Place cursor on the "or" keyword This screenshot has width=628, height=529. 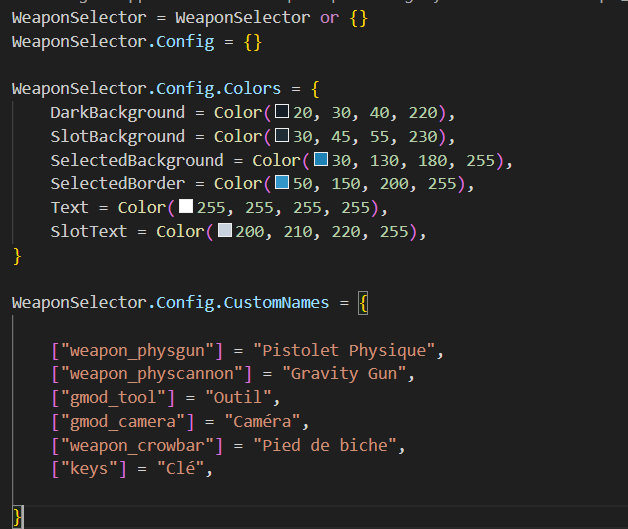(x=329, y=18)
